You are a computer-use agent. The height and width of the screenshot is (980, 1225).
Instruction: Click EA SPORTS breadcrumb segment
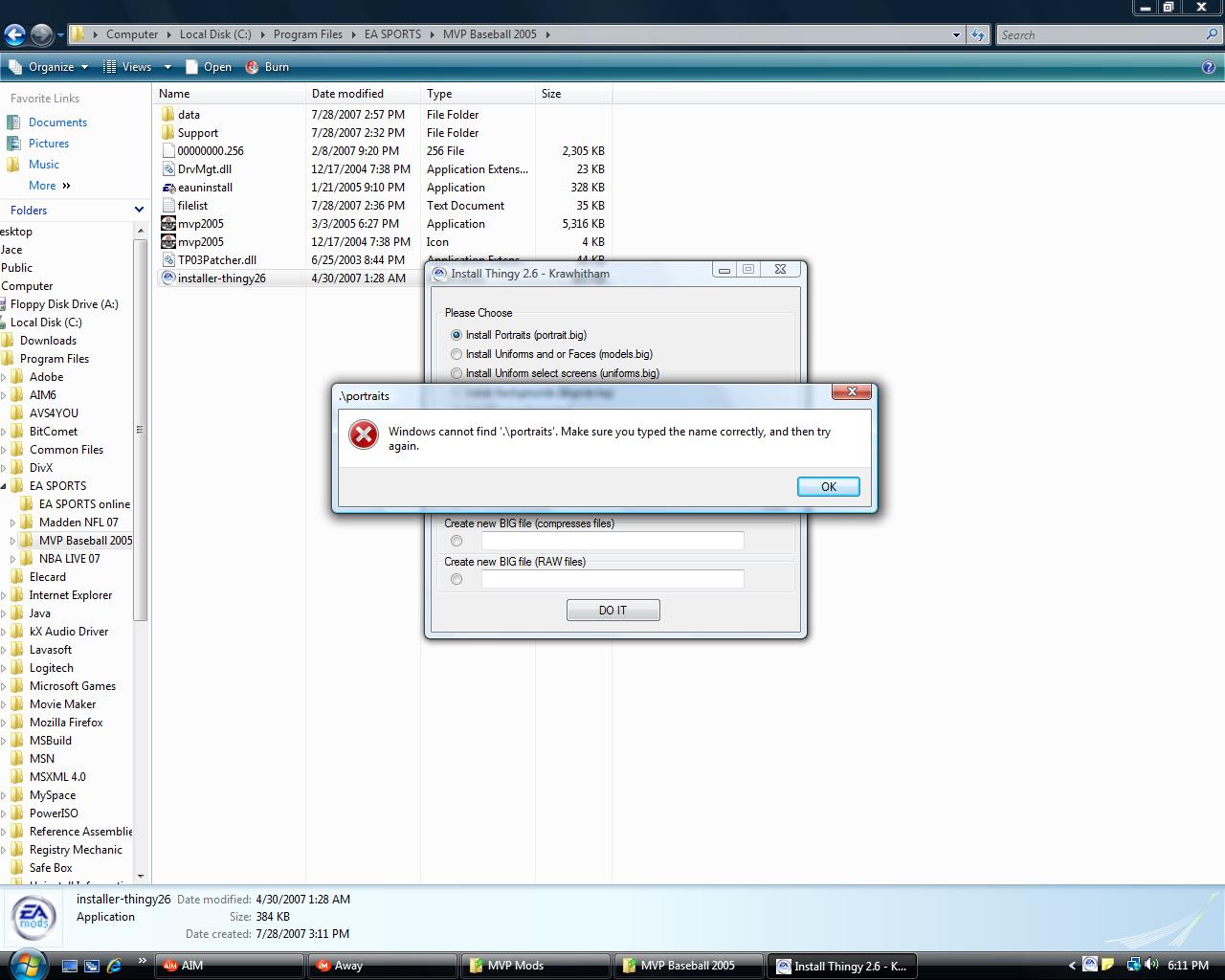(x=392, y=34)
